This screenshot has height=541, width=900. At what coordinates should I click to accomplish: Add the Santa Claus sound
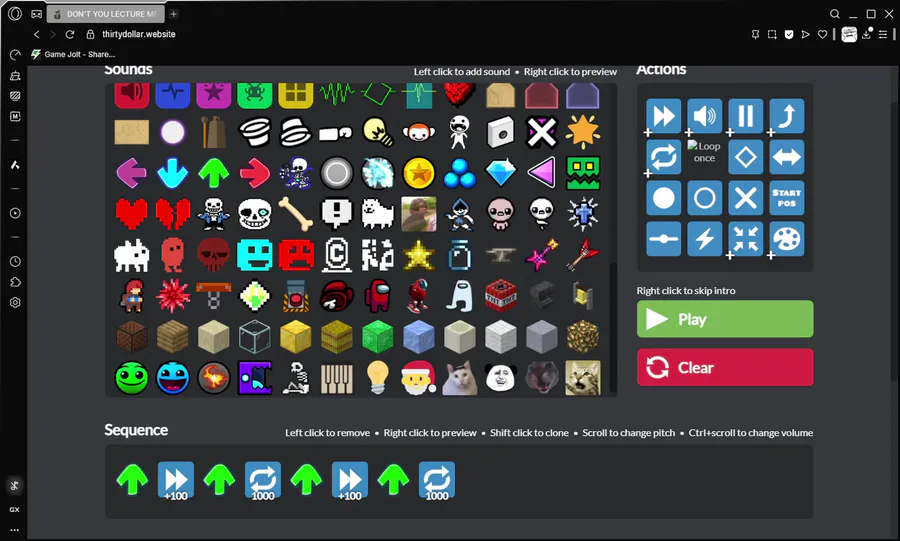pyautogui.click(x=418, y=378)
